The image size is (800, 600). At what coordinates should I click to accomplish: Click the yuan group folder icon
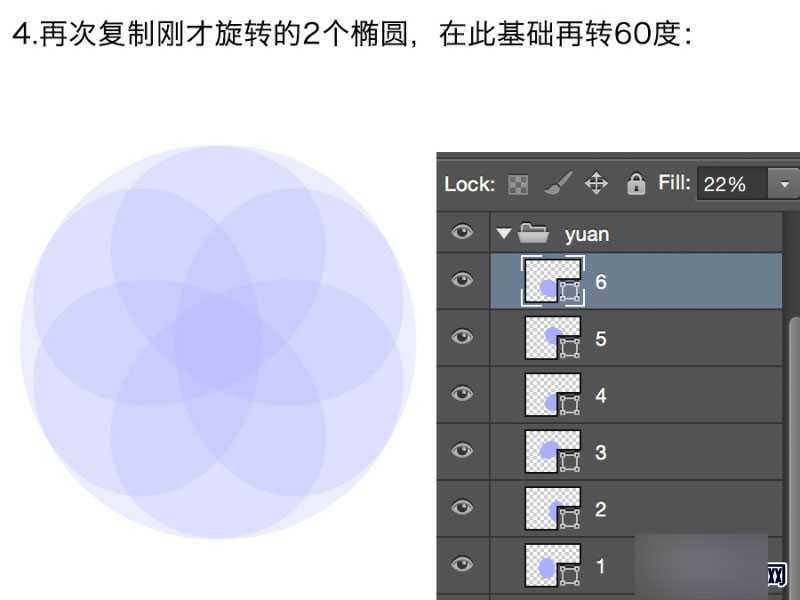tap(535, 233)
